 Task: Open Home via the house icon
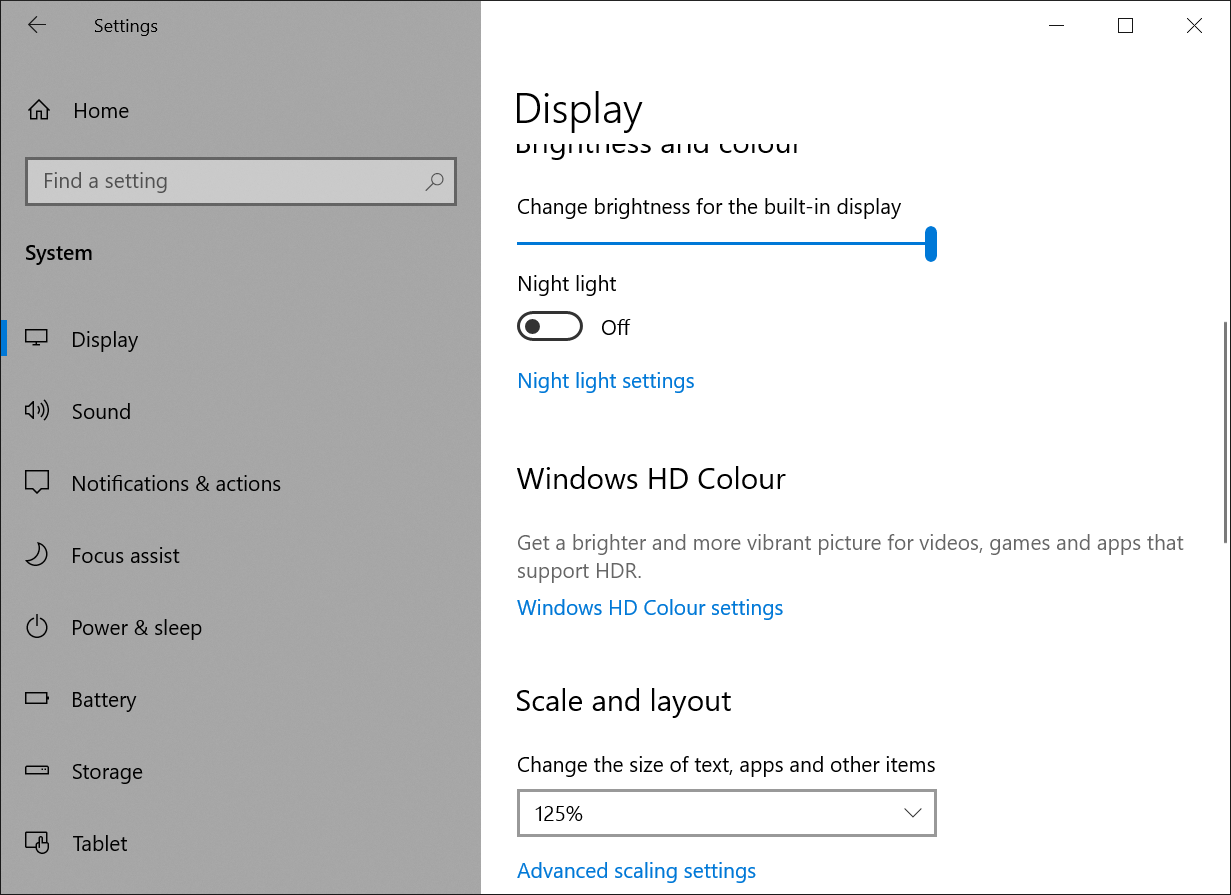coord(38,110)
